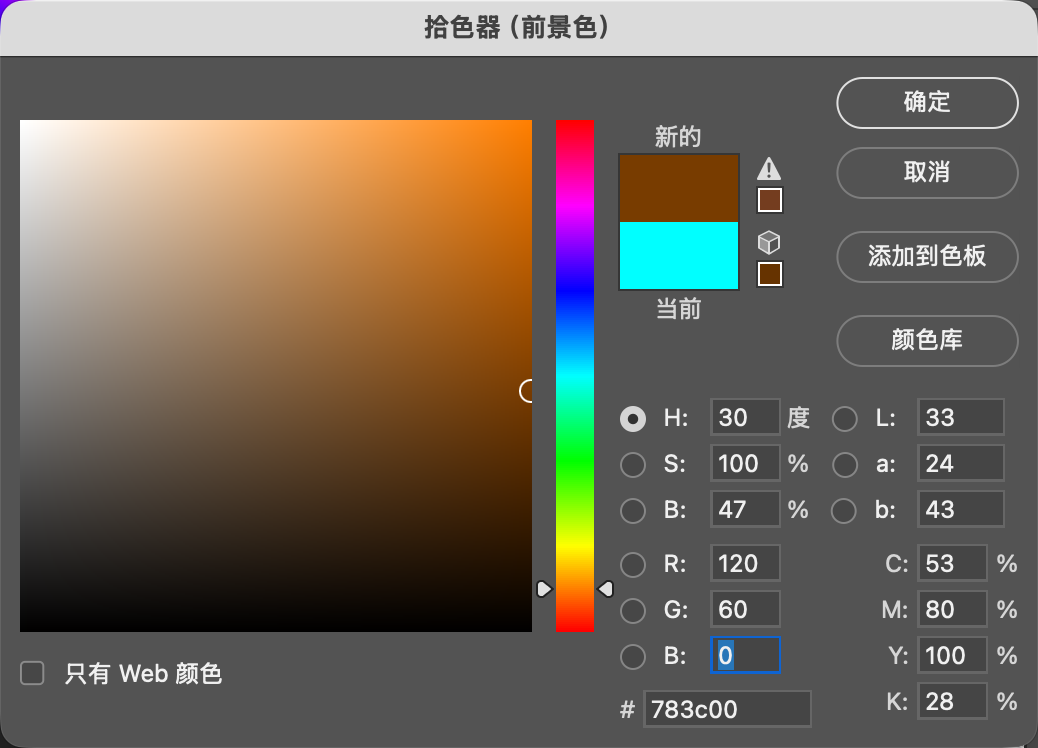1038x748 pixels.
Task: Click the H hue value field
Action: pyautogui.click(x=745, y=418)
